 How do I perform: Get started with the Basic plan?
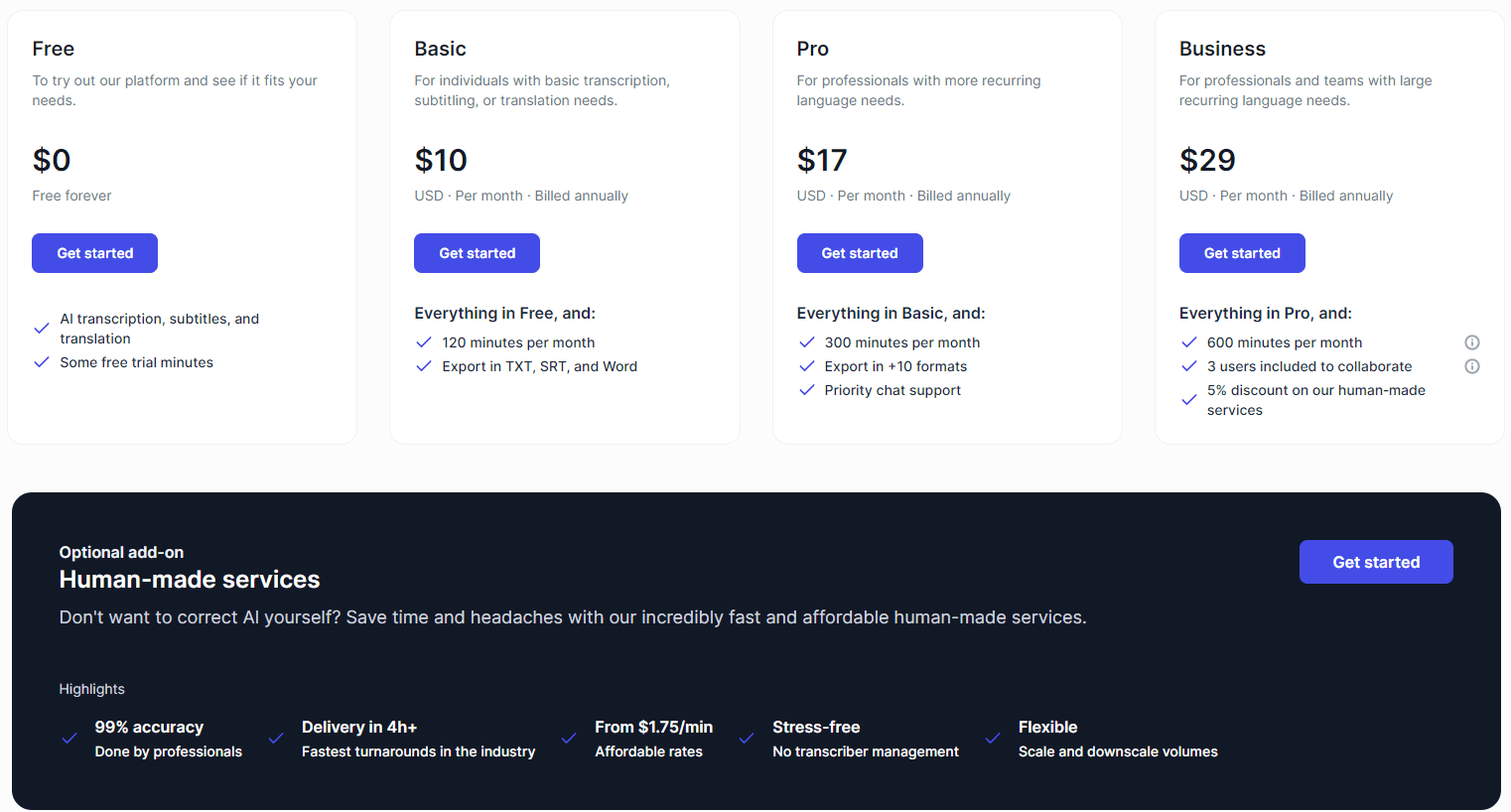coord(478,253)
